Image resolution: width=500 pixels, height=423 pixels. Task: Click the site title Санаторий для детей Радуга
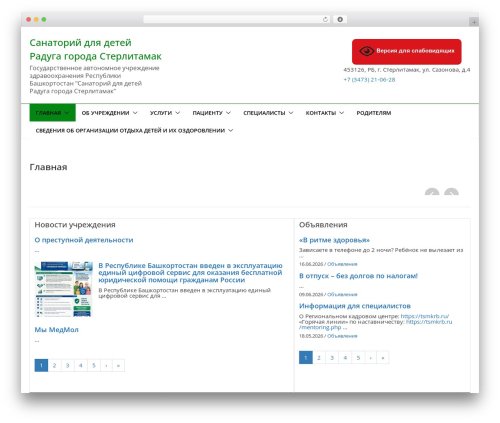pyautogui.click(x=95, y=49)
